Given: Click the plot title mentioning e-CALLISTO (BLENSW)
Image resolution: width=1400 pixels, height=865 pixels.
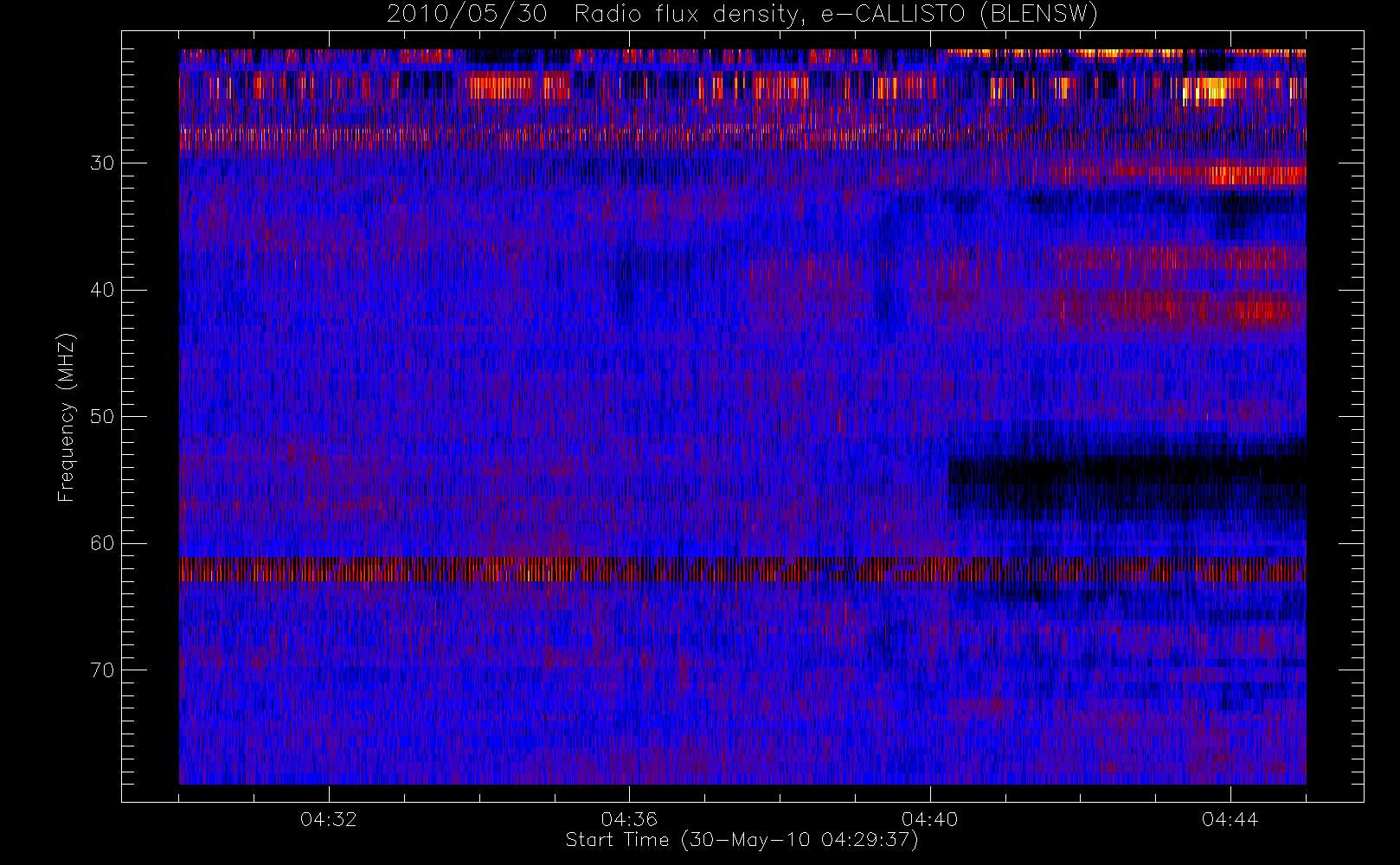Looking at the screenshot, I should (x=742, y=15).
